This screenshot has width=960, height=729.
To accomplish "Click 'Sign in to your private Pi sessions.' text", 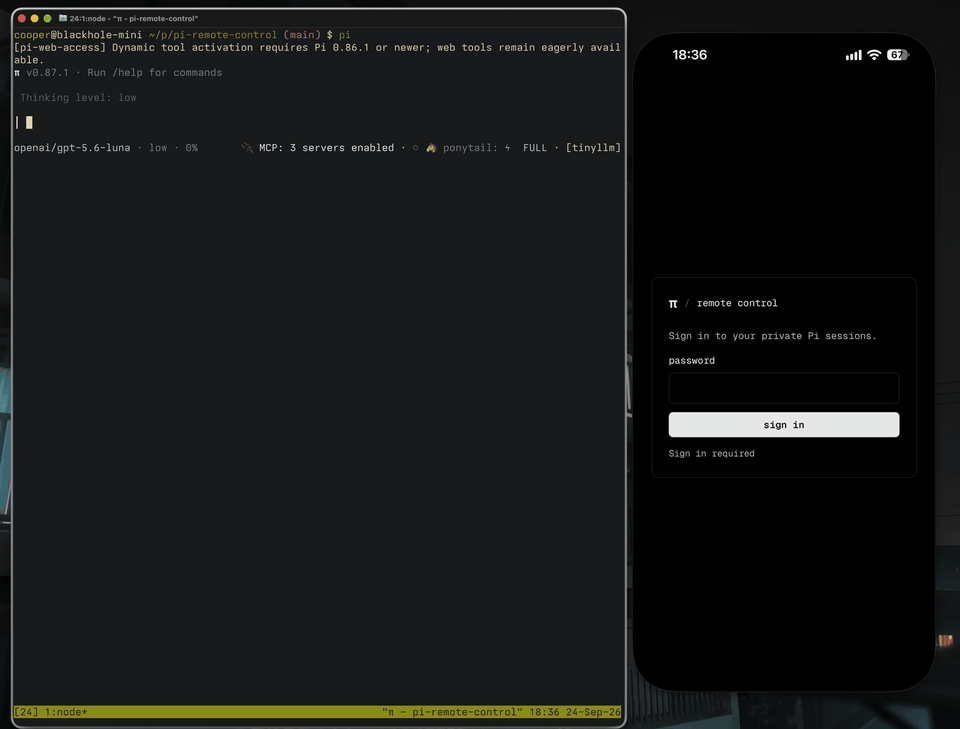I will click(x=772, y=336).
